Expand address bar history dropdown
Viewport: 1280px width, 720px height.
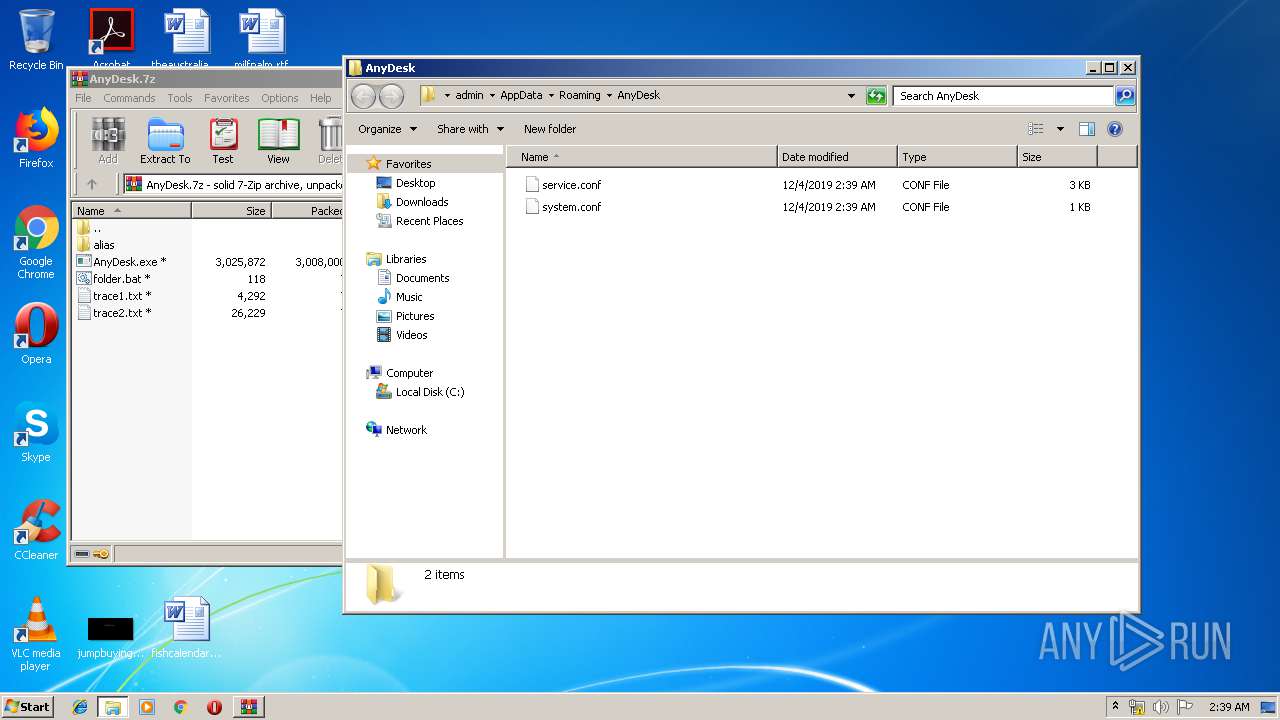(851, 96)
